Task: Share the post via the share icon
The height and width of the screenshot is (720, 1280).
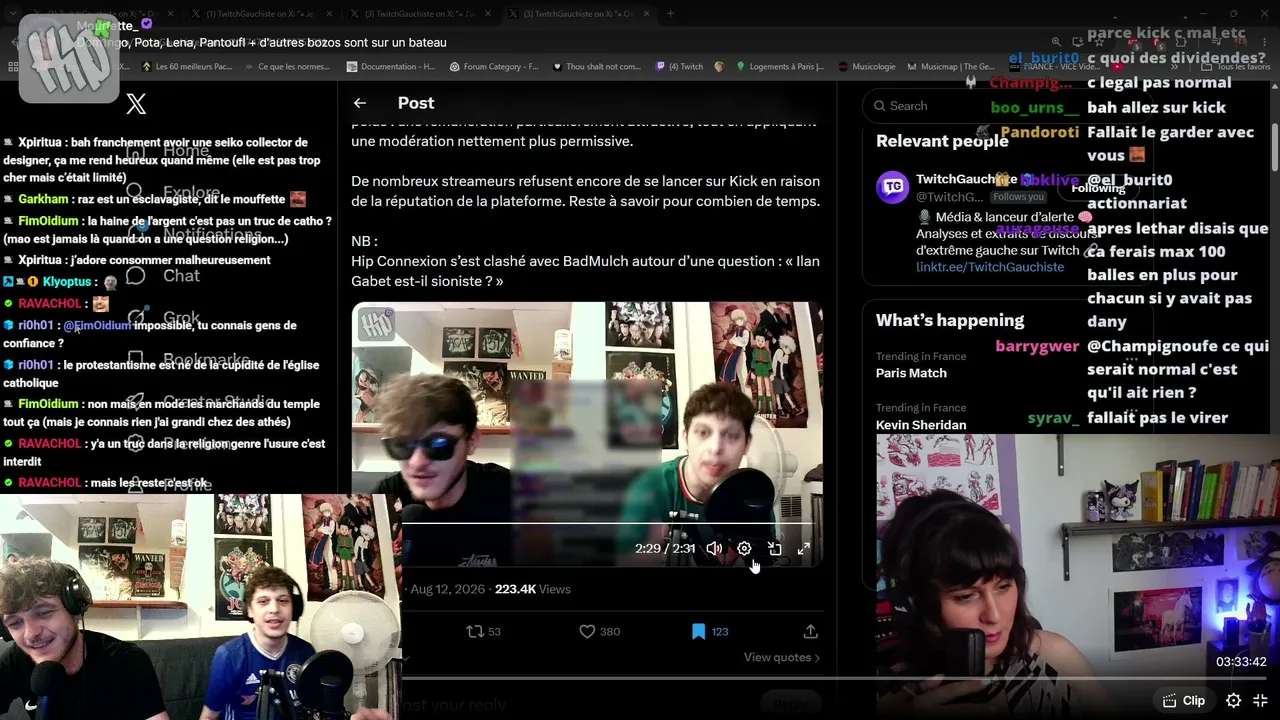Action: click(810, 631)
